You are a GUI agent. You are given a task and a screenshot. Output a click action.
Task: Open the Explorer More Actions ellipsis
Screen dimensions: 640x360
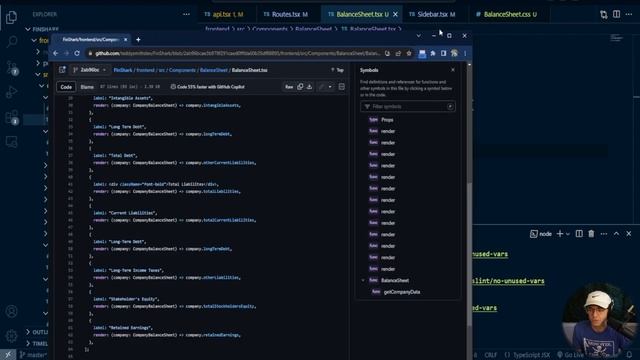click(186, 14)
